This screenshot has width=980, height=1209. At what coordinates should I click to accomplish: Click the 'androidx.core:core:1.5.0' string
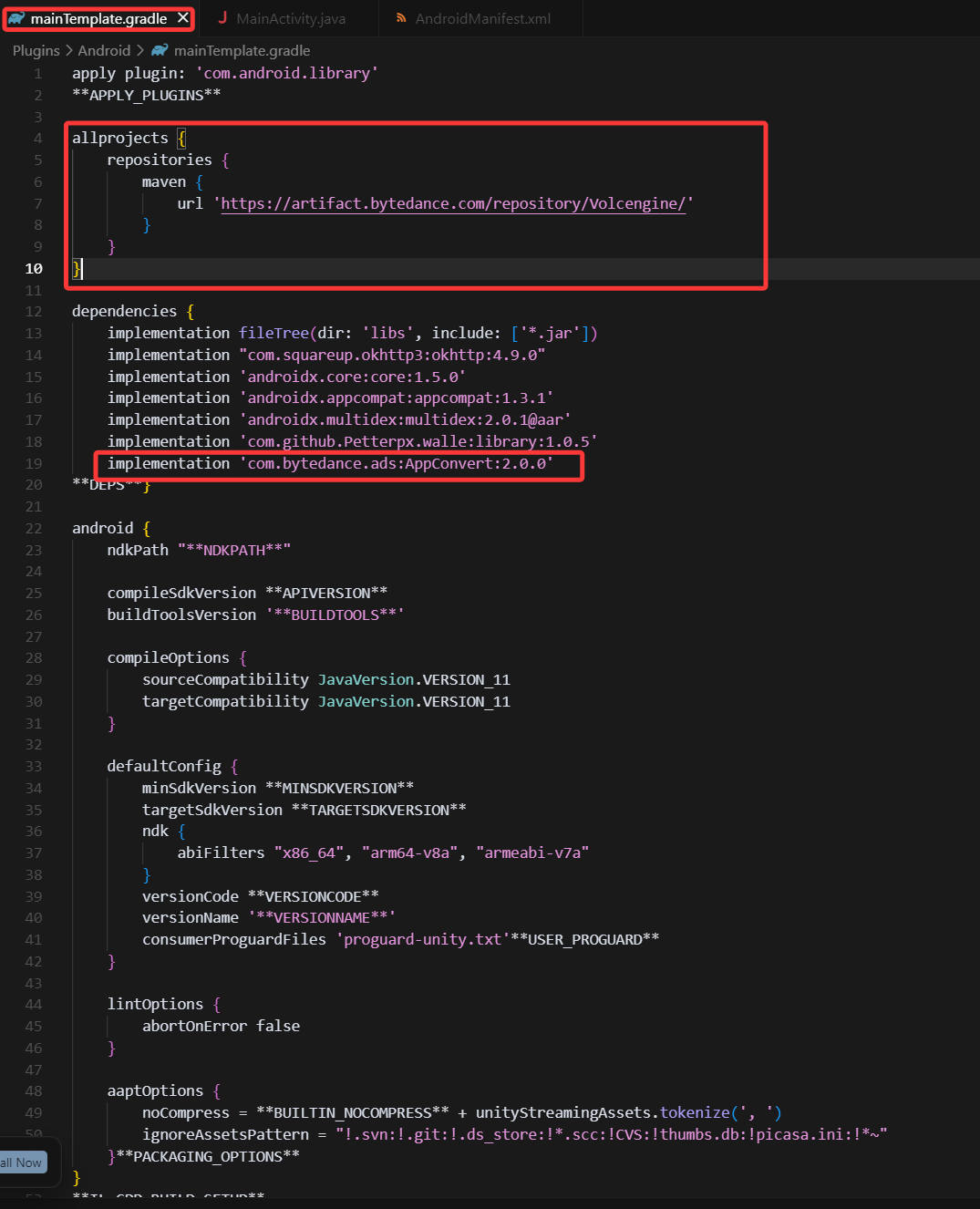pos(353,377)
